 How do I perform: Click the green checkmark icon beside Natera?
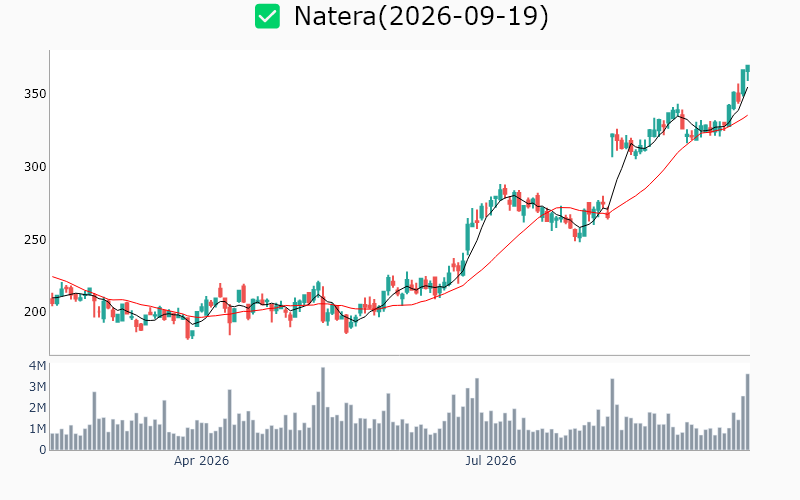(x=267, y=16)
